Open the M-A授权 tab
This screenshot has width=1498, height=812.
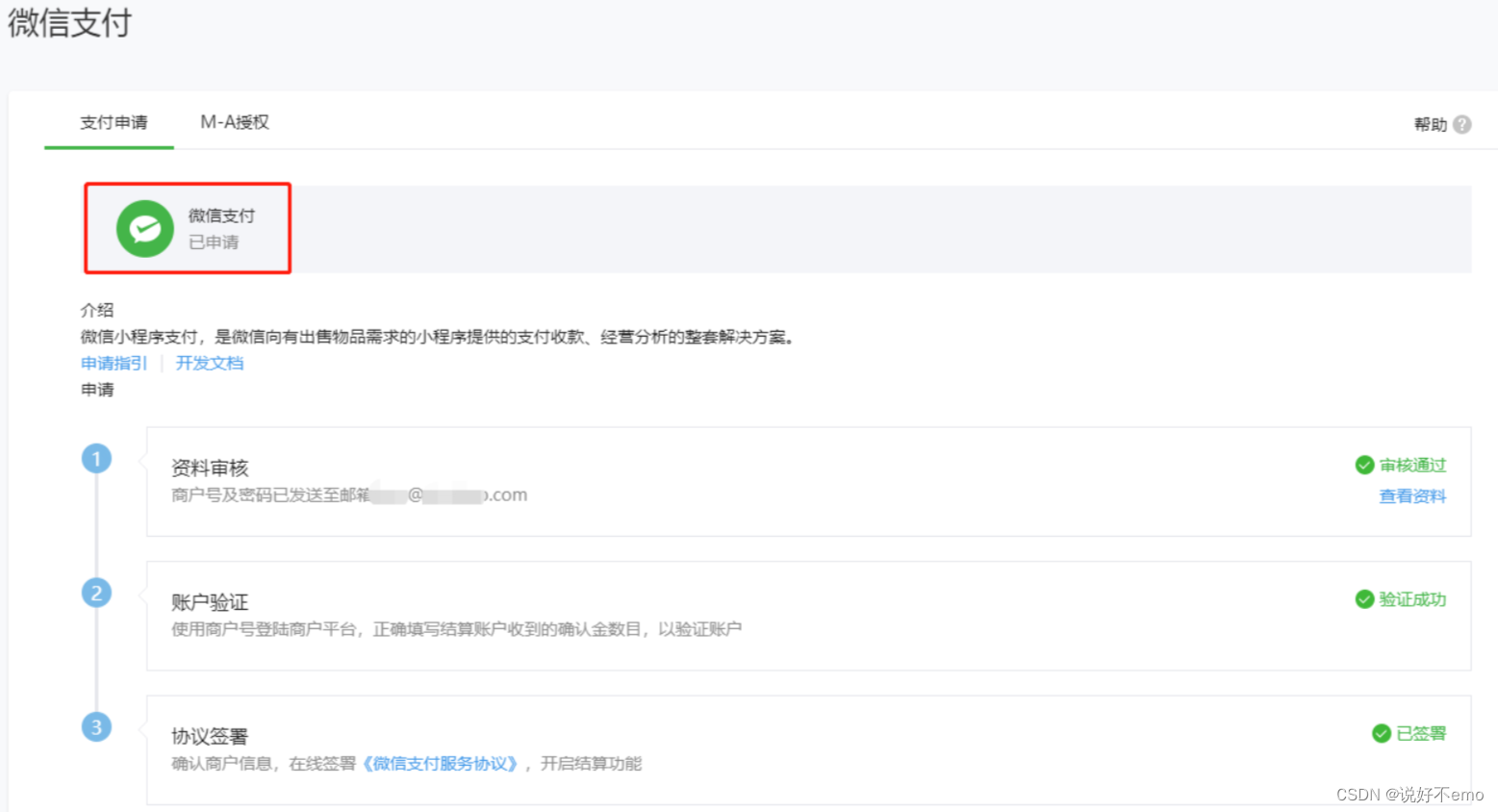235,122
